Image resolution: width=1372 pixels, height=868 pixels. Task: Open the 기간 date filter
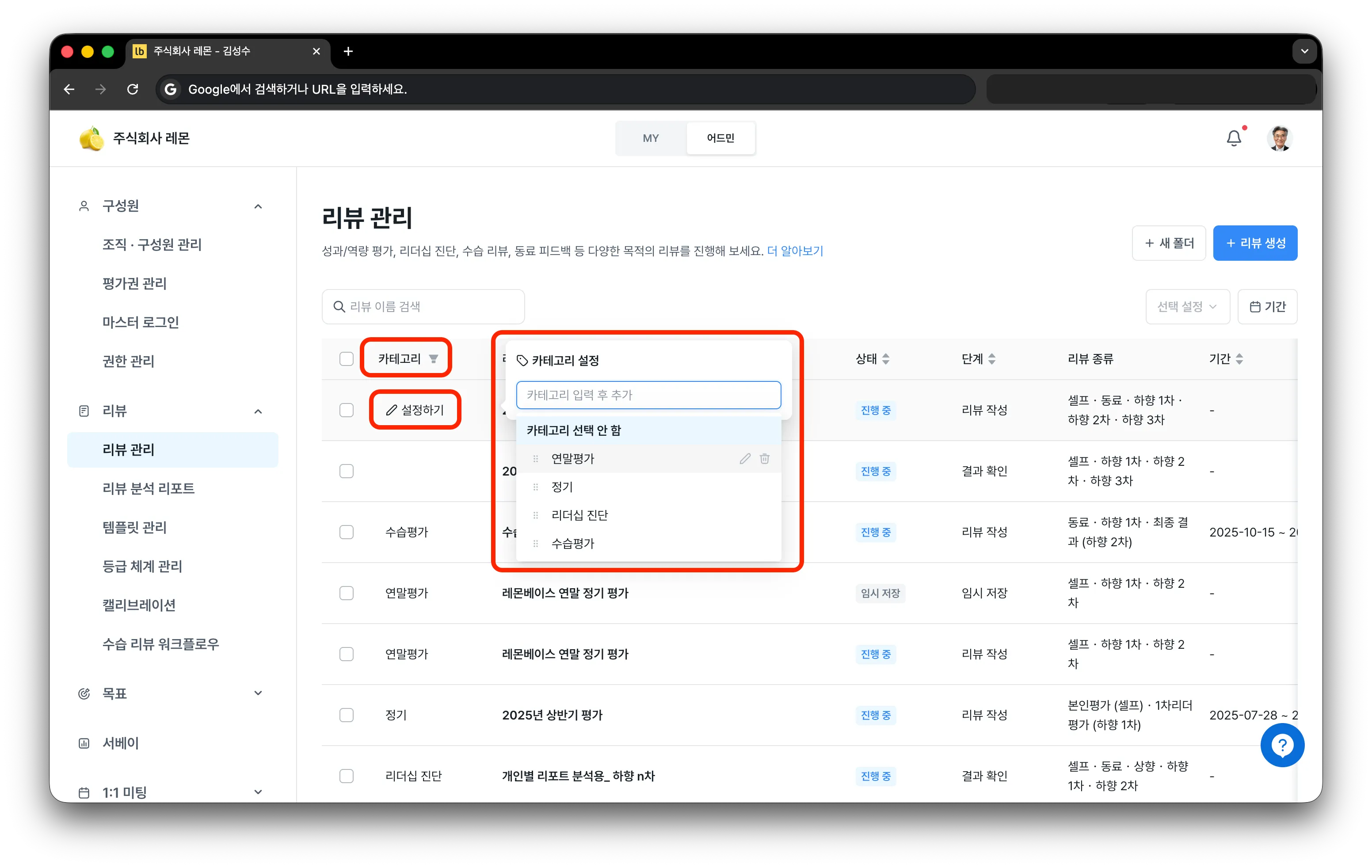(x=1267, y=307)
